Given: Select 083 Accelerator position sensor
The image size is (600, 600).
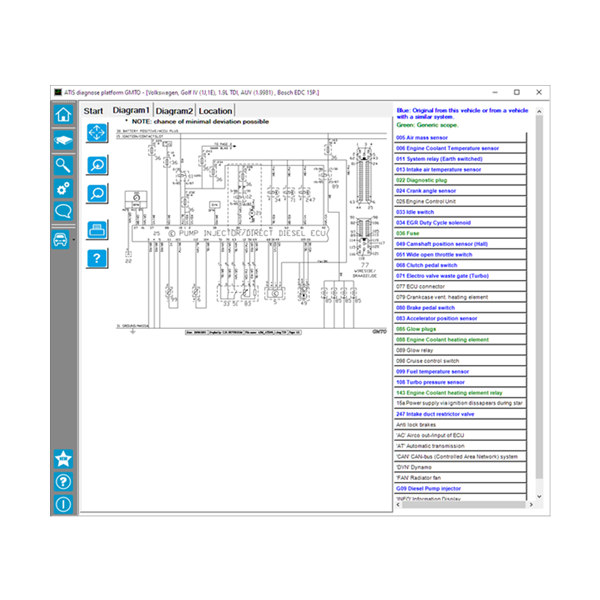Looking at the screenshot, I should click(460, 318).
